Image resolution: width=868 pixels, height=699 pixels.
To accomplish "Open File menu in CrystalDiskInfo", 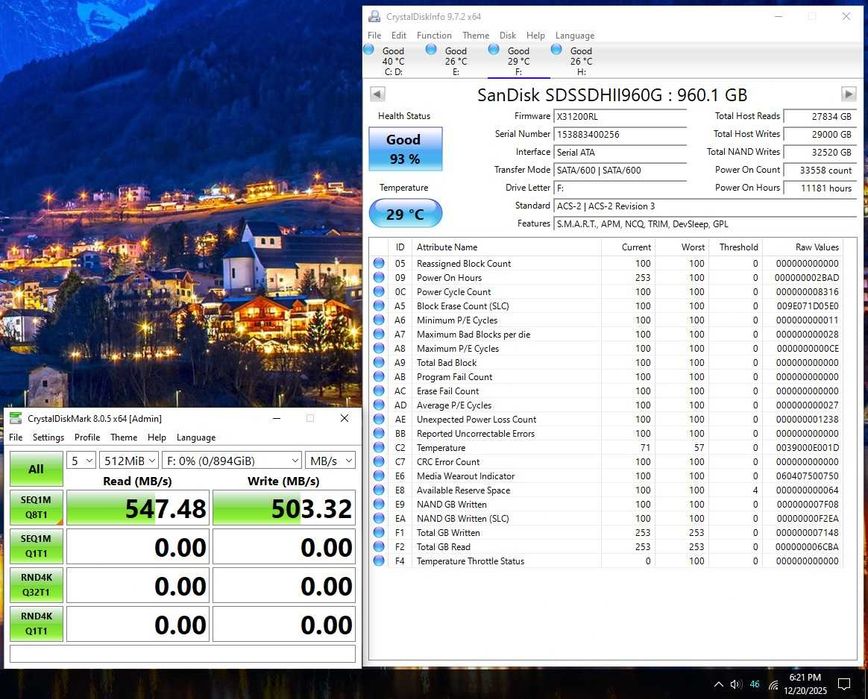I will [x=374, y=35].
